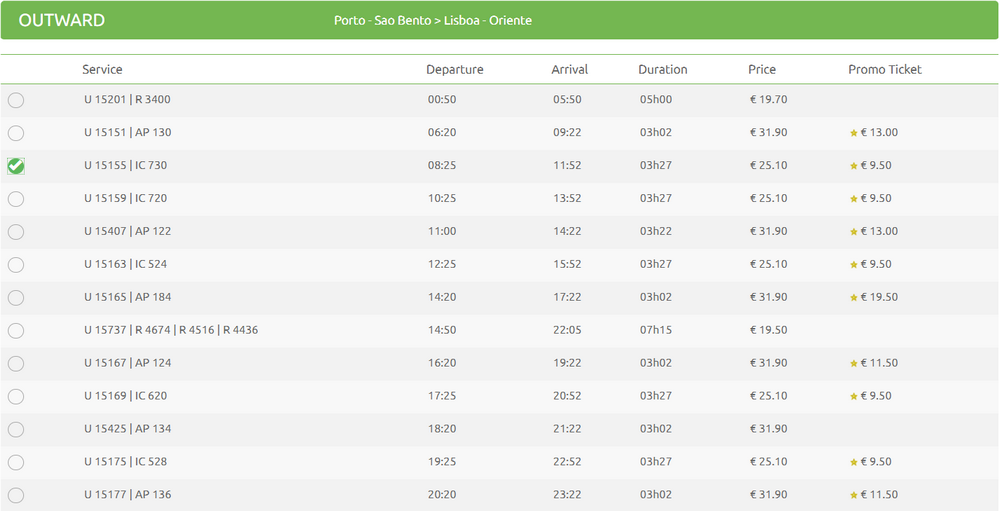Click the promo star icon for AP 130

click(x=854, y=133)
